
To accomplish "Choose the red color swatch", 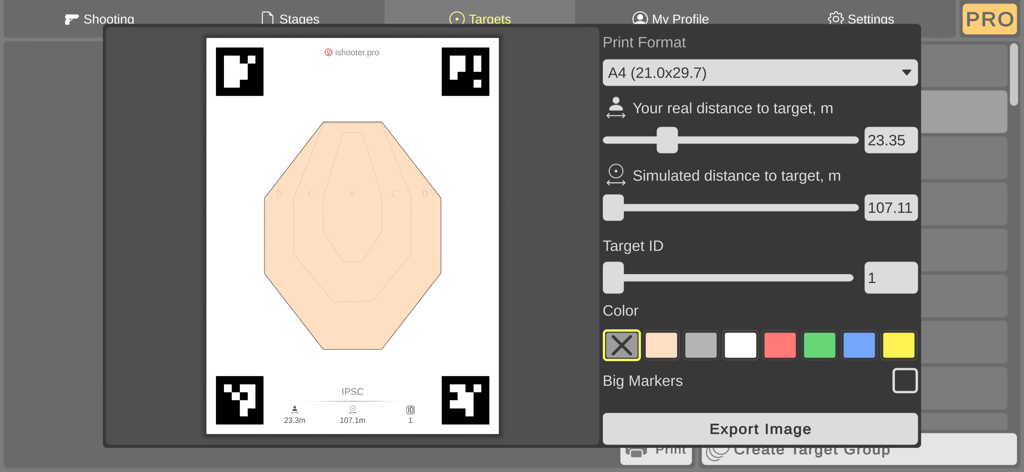I will coord(780,345).
